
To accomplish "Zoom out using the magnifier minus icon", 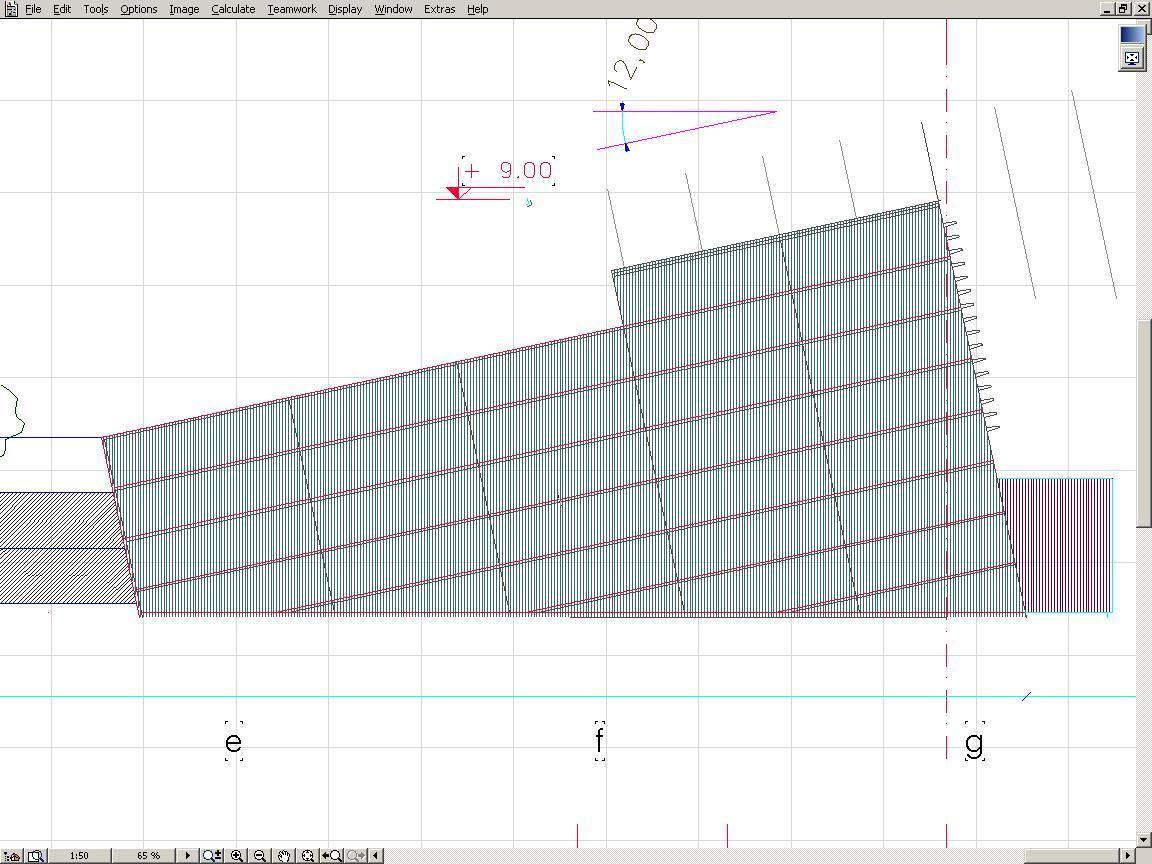I will point(260,855).
